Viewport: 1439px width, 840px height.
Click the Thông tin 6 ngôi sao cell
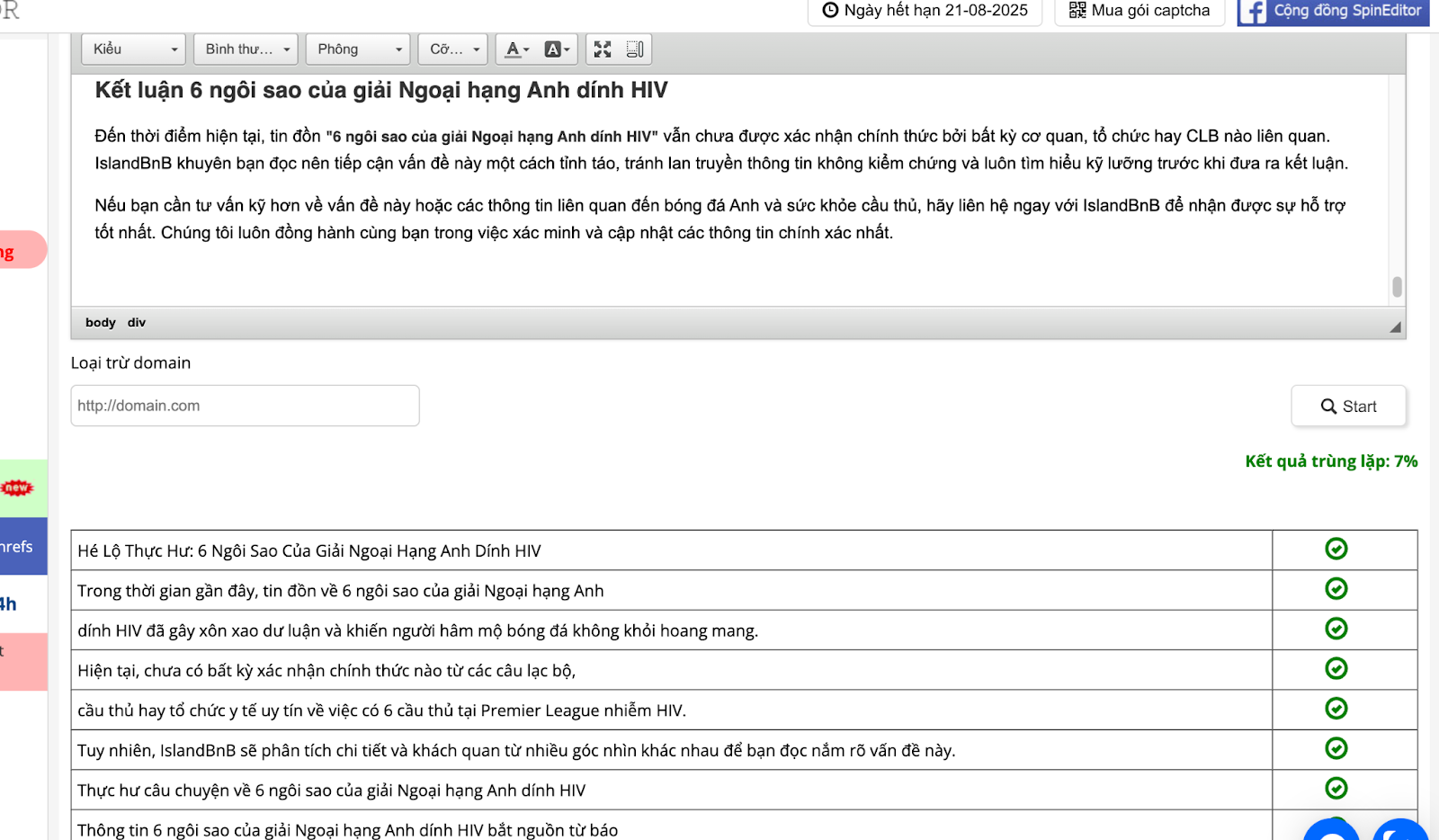click(671, 827)
